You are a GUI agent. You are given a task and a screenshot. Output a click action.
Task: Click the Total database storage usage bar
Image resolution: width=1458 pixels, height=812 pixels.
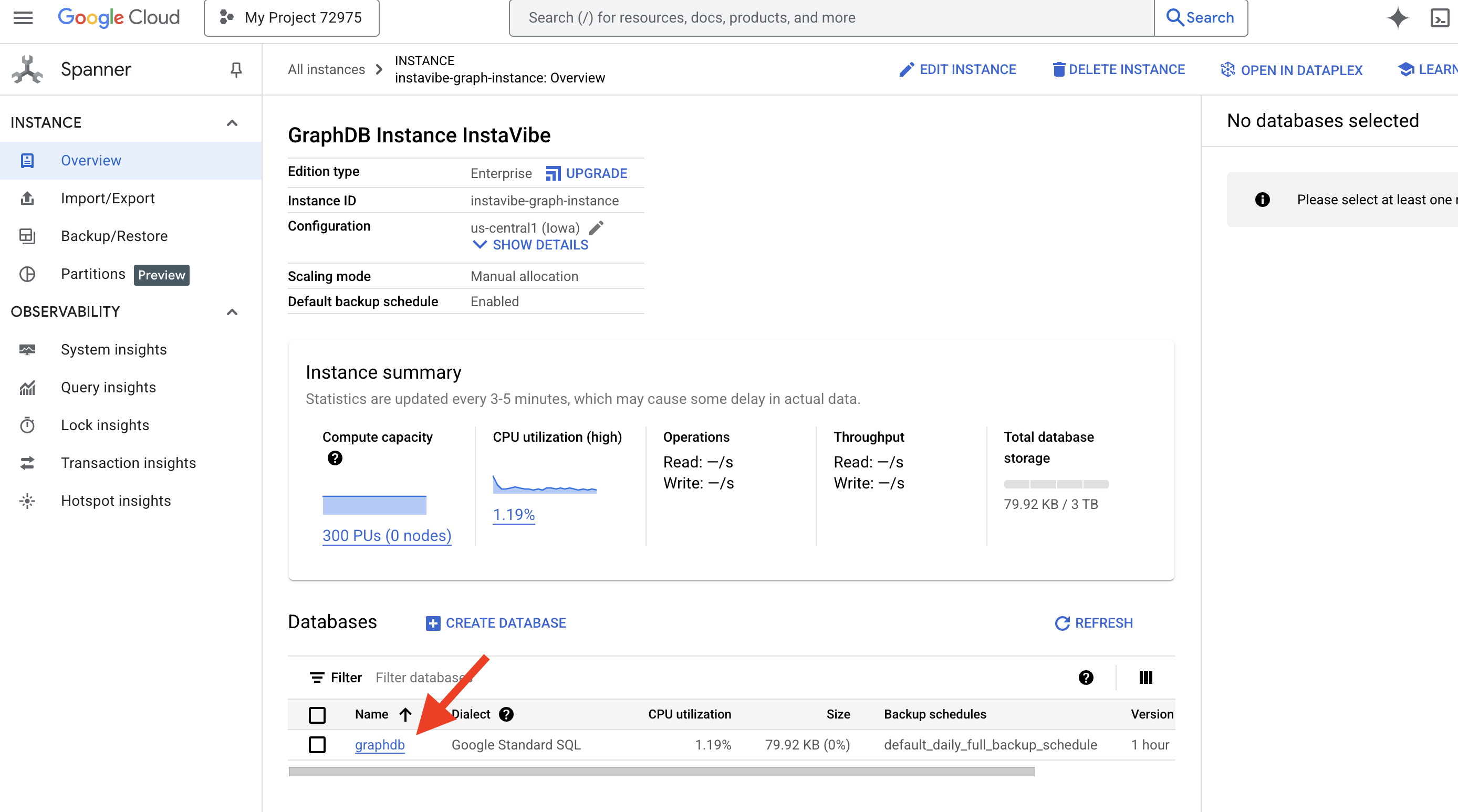pyautogui.click(x=1056, y=484)
